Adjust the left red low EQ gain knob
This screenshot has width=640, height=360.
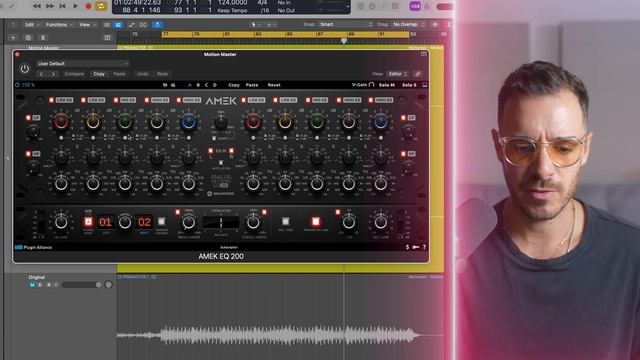(x=61, y=122)
